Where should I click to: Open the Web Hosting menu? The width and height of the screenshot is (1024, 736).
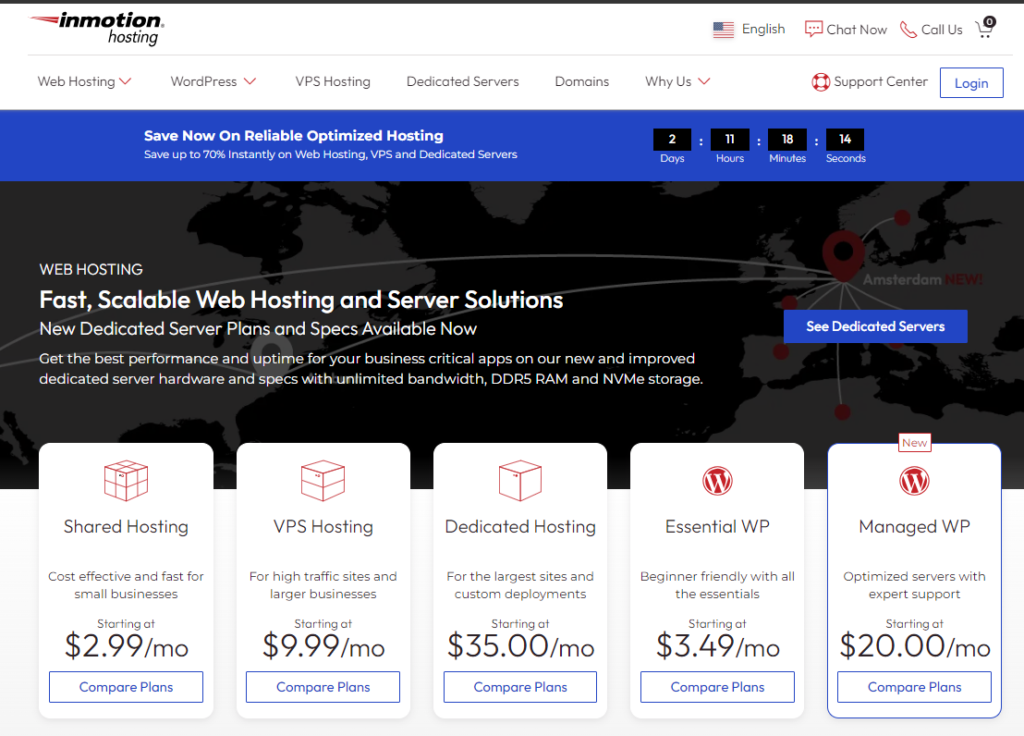(76, 82)
